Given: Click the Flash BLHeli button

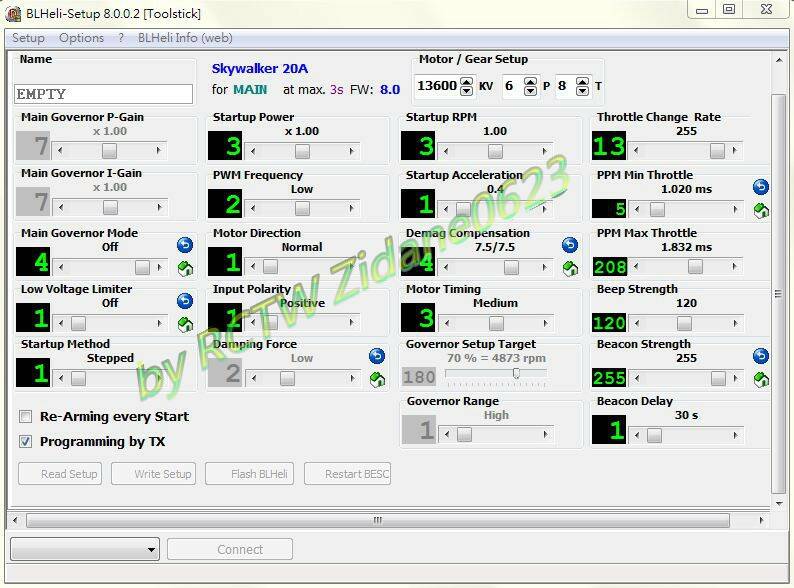Looking at the screenshot, I should click(249, 474).
